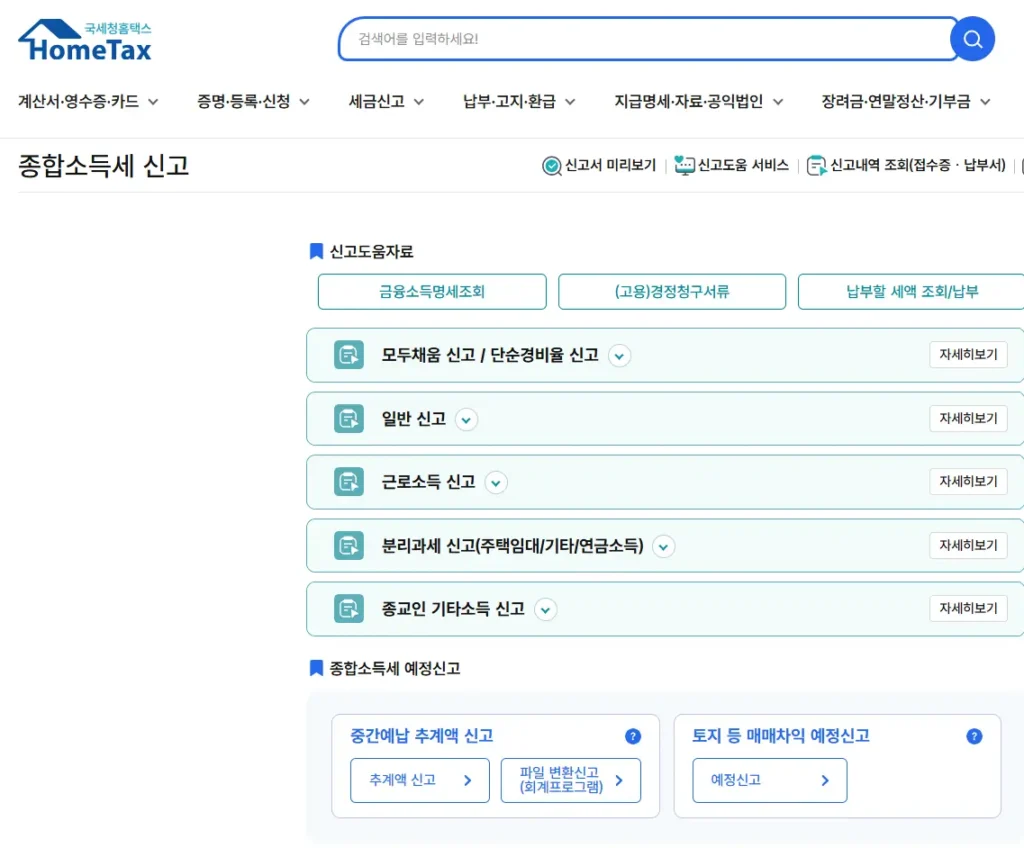1024x848 pixels.
Task: Open the 납부·고지·환급 menu
Action: coord(510,101)
